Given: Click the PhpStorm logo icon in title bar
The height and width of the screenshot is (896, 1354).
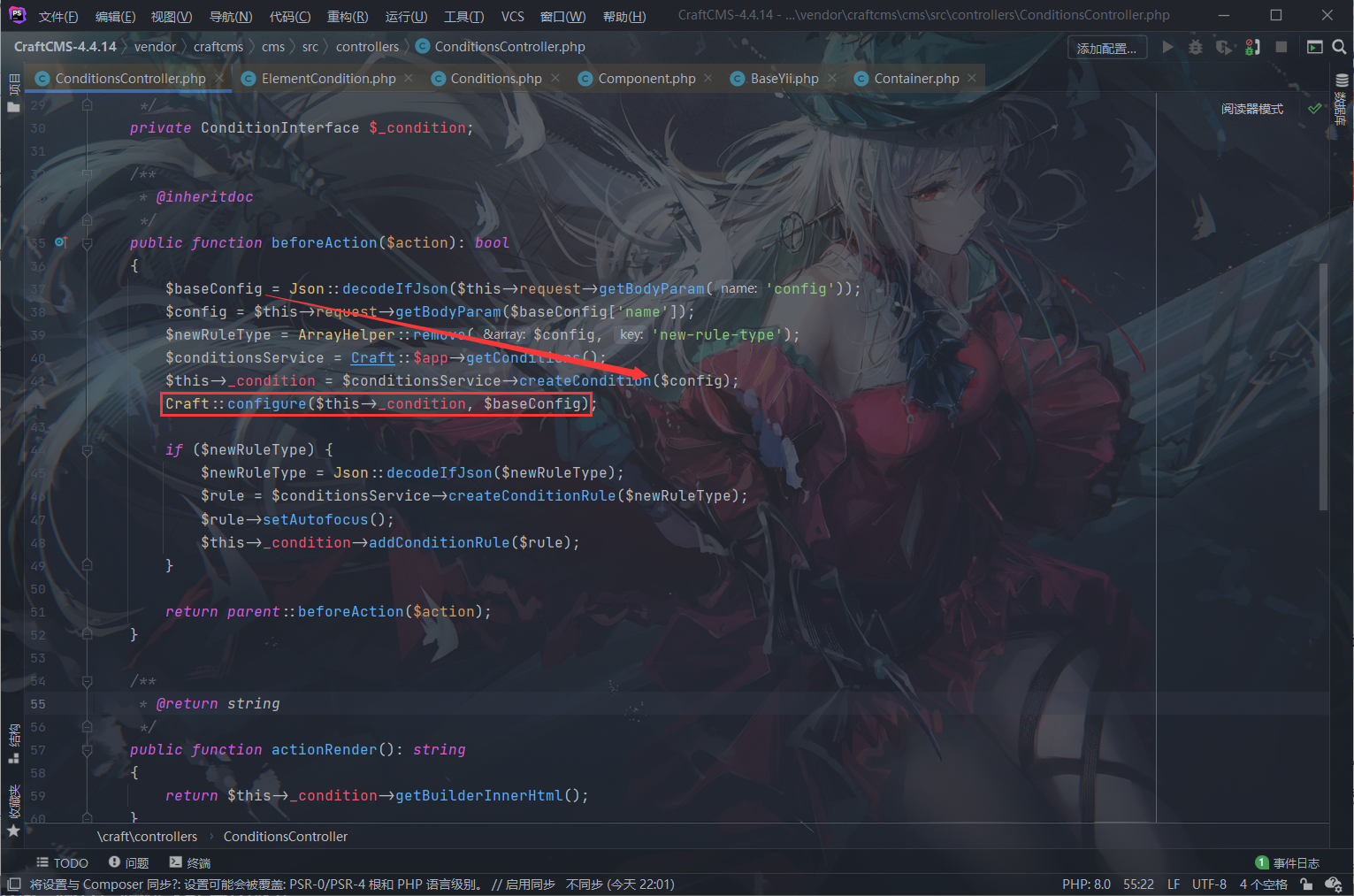Looking at the screenshot, I should click(x=17, y=15).
